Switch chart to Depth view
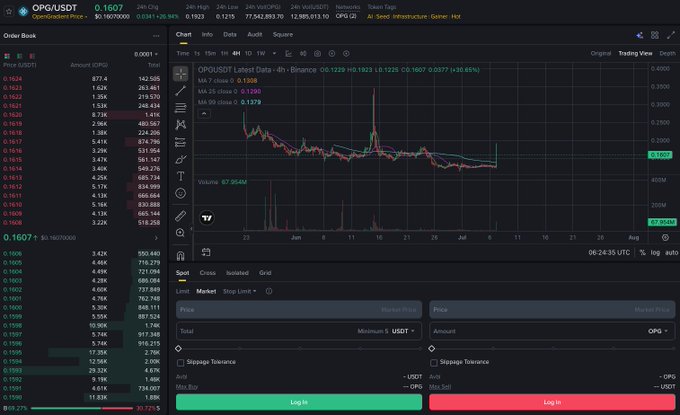The height and width of the screenshot is (415, 680). pos(667,53)
